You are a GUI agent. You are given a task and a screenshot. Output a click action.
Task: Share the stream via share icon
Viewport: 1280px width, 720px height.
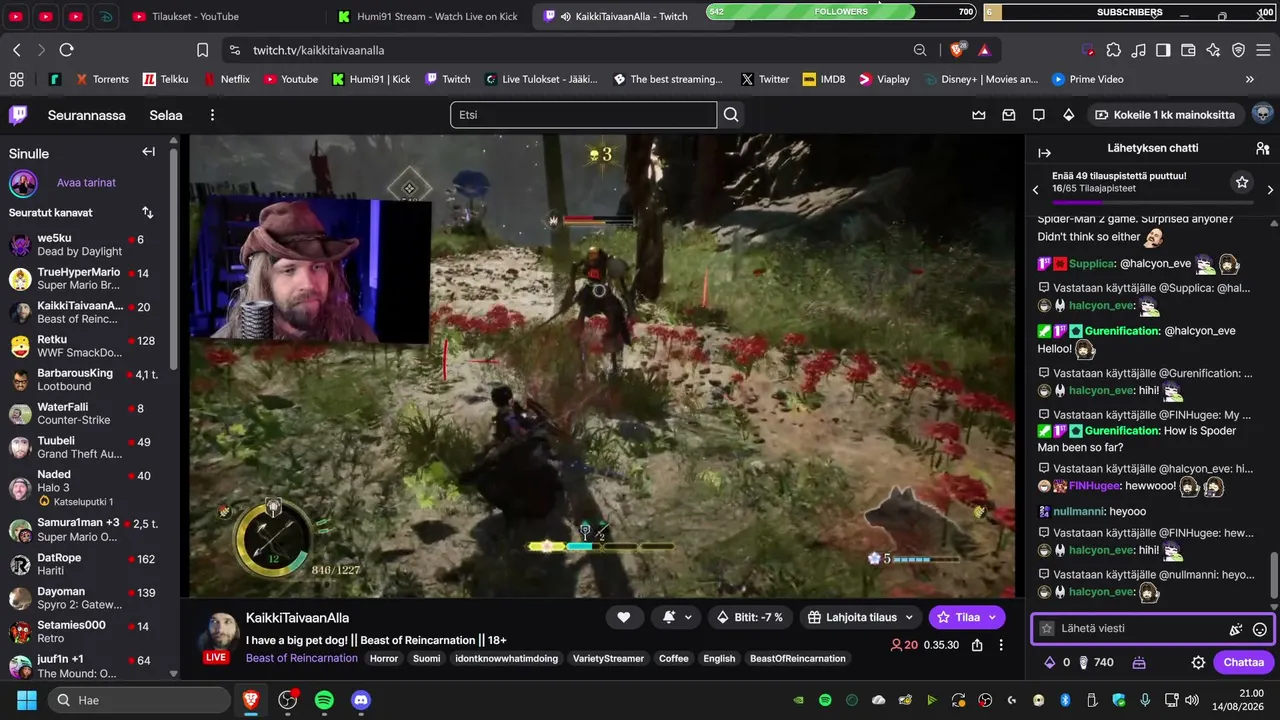coord(977,645)
